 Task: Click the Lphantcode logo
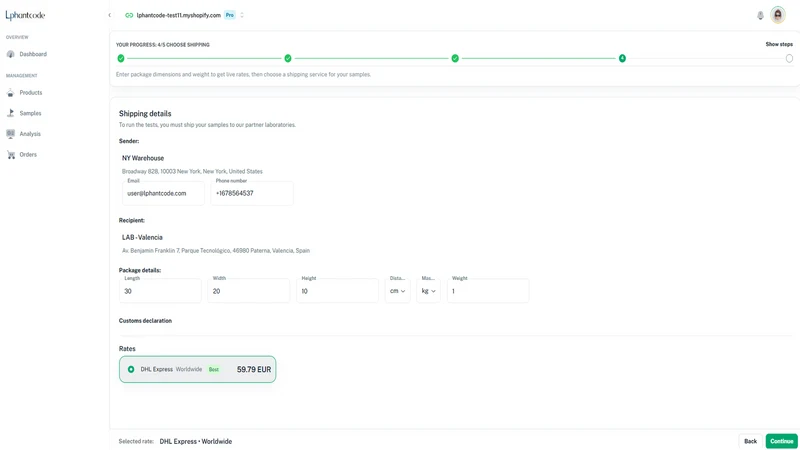[x=25, y=15]
